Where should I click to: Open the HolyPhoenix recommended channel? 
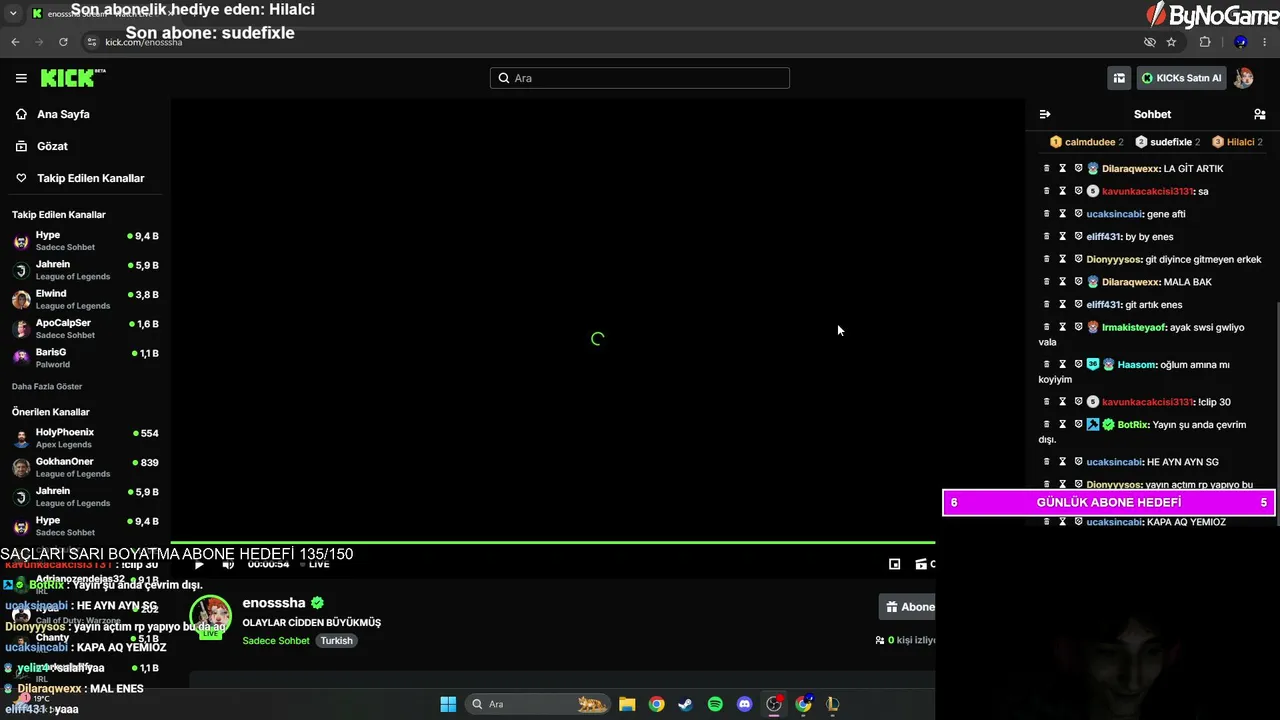tap(85, 438)
